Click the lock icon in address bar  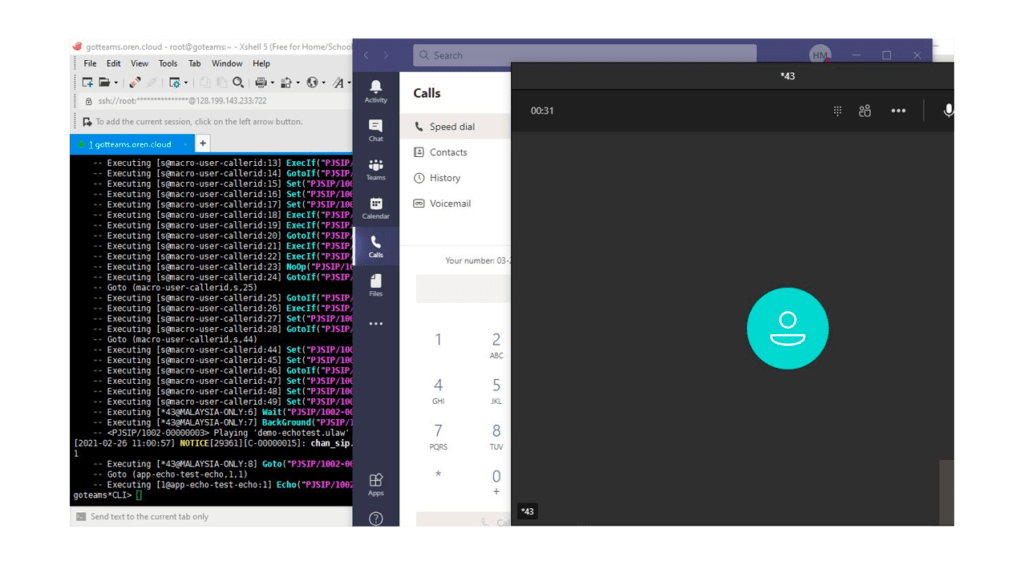pos(88,101)
